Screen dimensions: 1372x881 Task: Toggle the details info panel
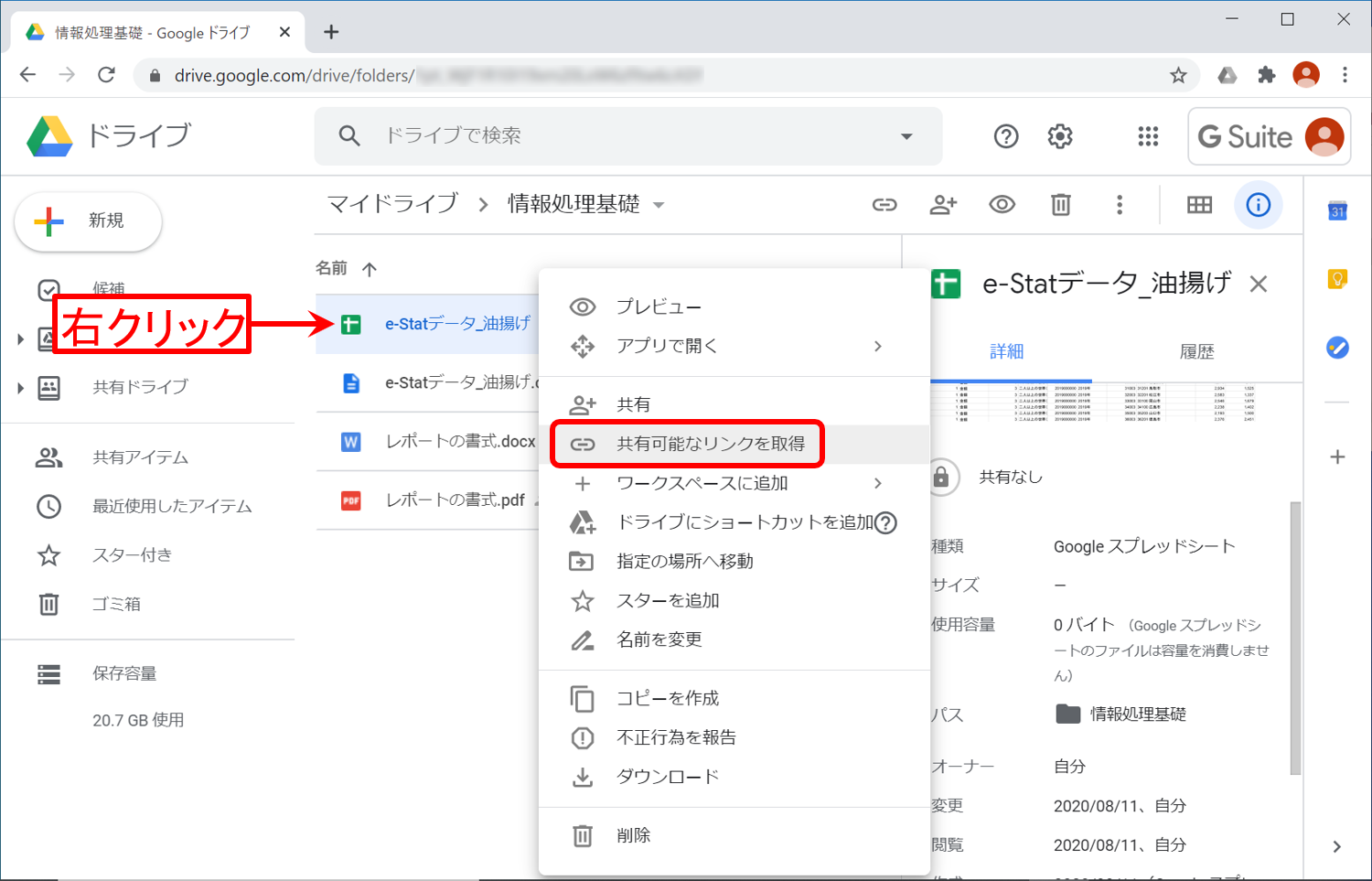click(x=1259, y=205)
